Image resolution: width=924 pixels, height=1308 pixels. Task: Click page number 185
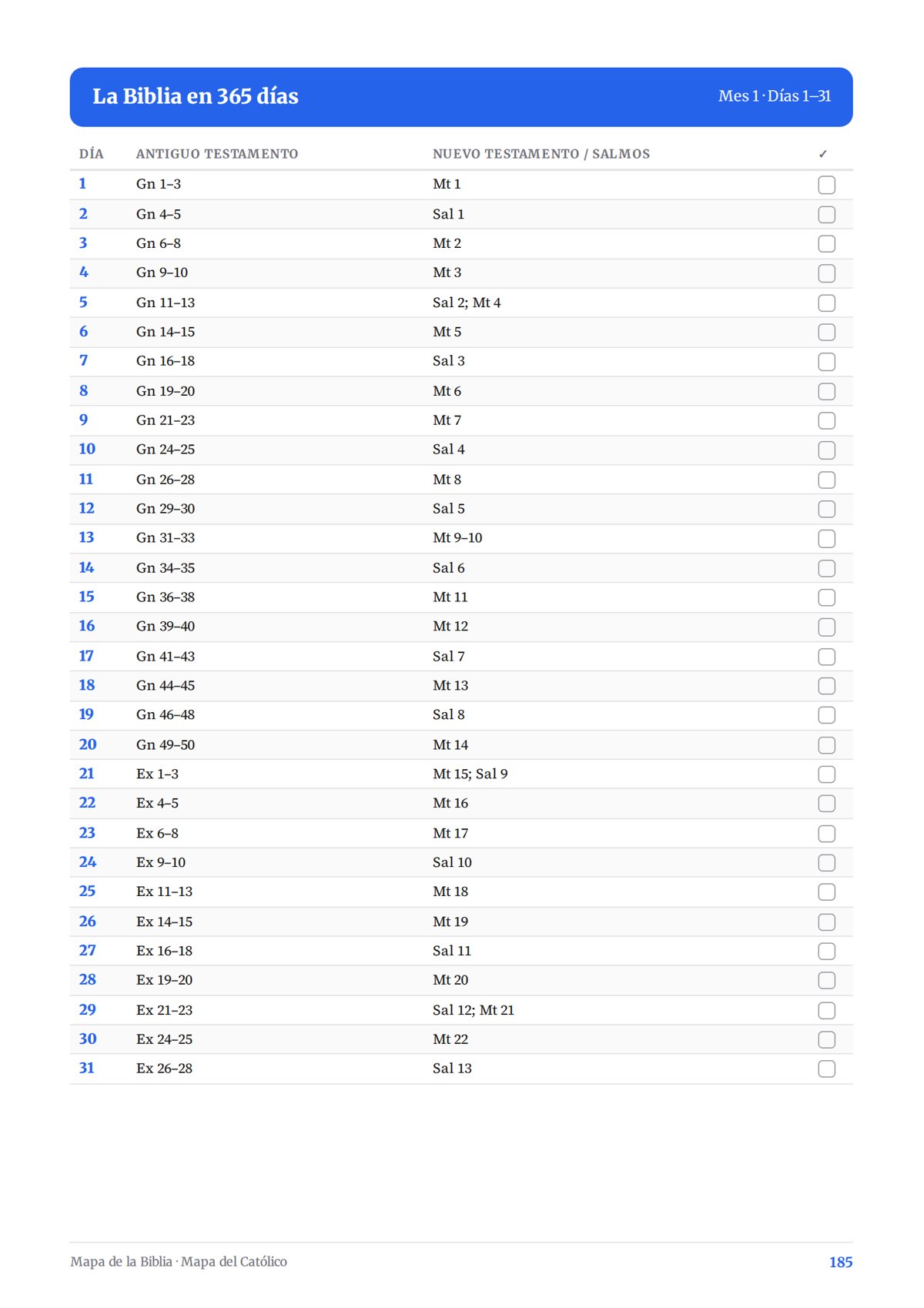click(x=841, y=1262)
